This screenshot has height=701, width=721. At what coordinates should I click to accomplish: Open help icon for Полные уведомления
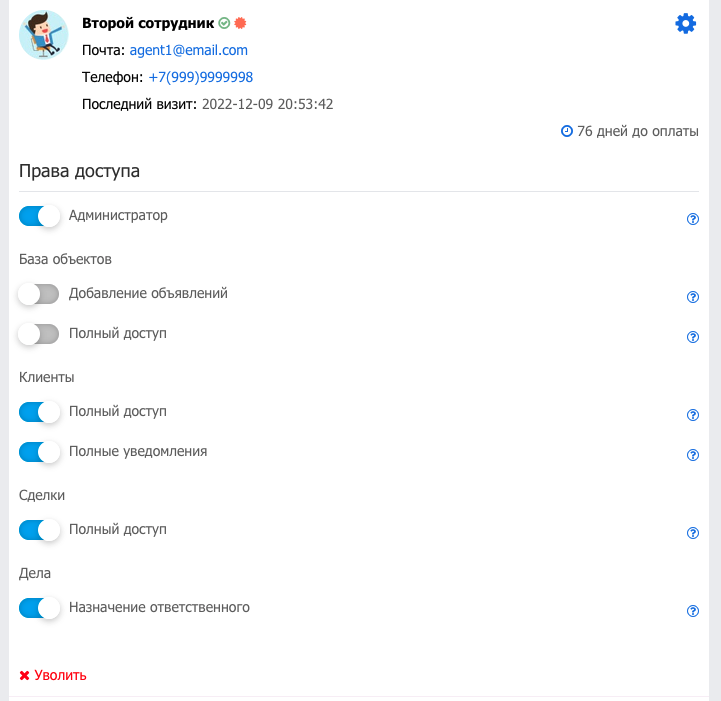point(692,455)
